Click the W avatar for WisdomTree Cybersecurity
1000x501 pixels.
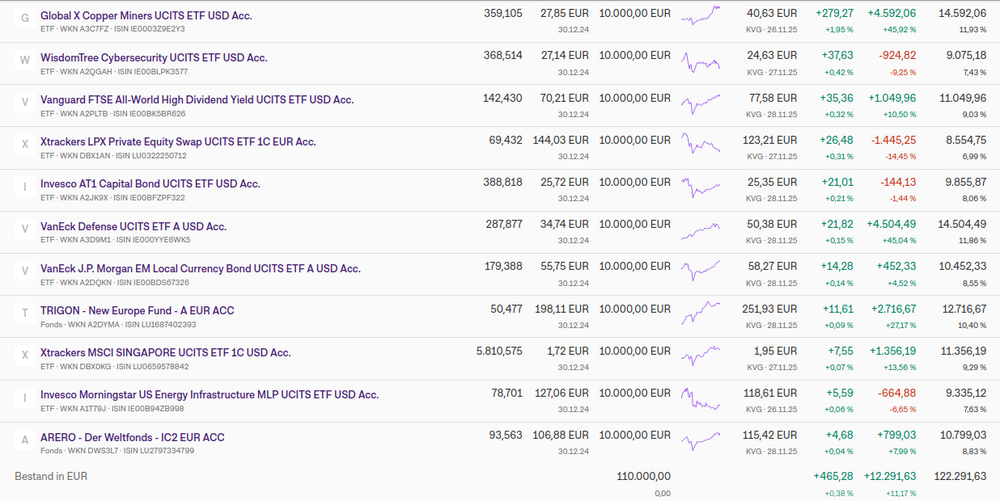coord(25,61)
